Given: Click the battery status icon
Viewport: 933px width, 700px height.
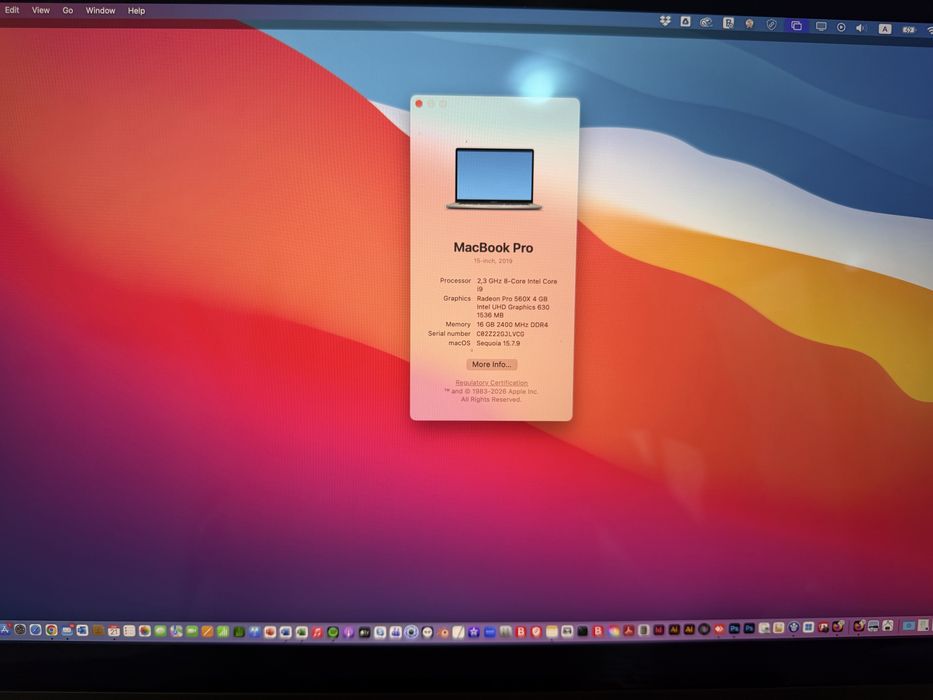Looking at the screenshot, I should point(909,29).
